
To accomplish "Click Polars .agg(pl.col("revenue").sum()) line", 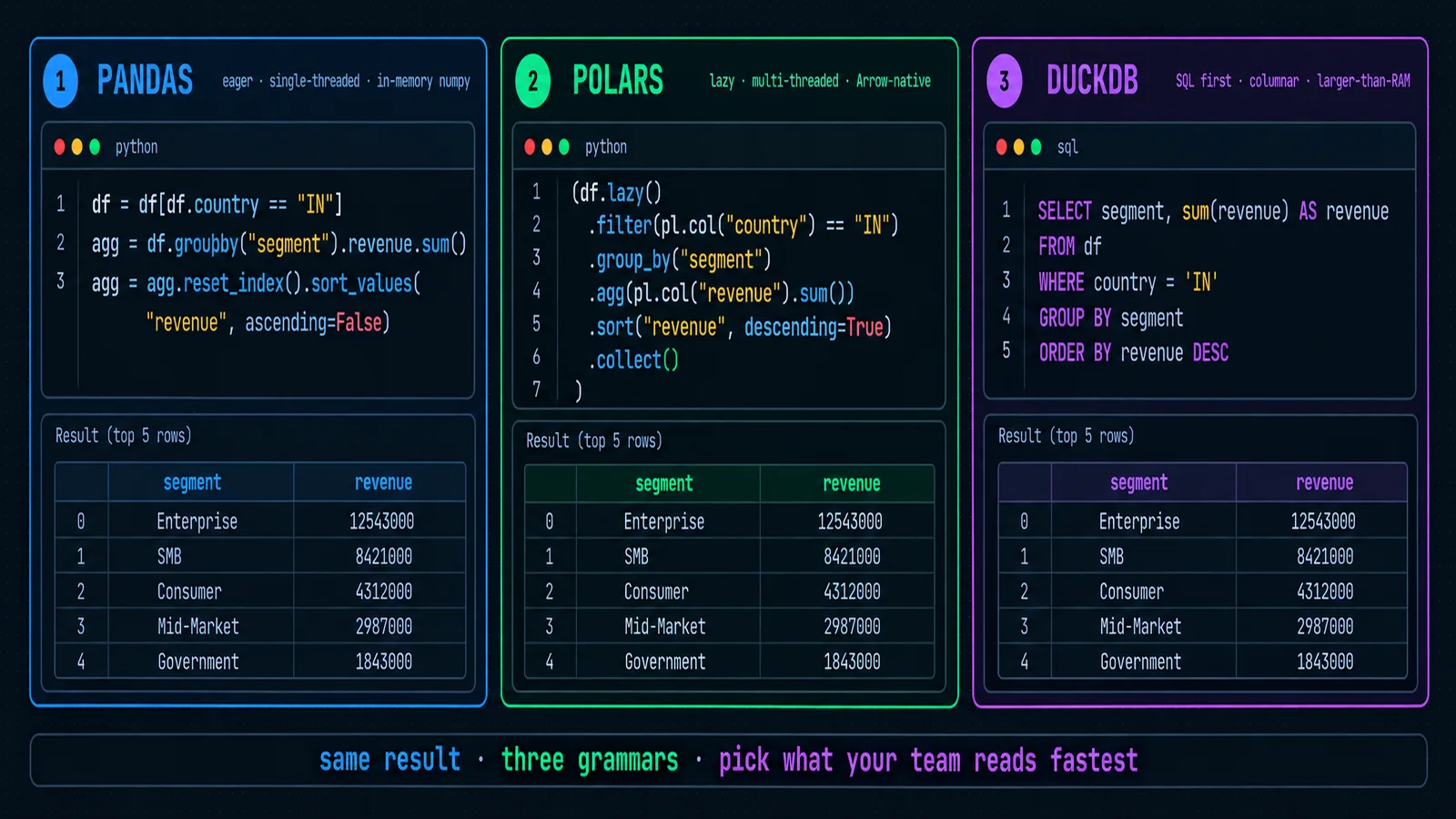I will [722, 293].
